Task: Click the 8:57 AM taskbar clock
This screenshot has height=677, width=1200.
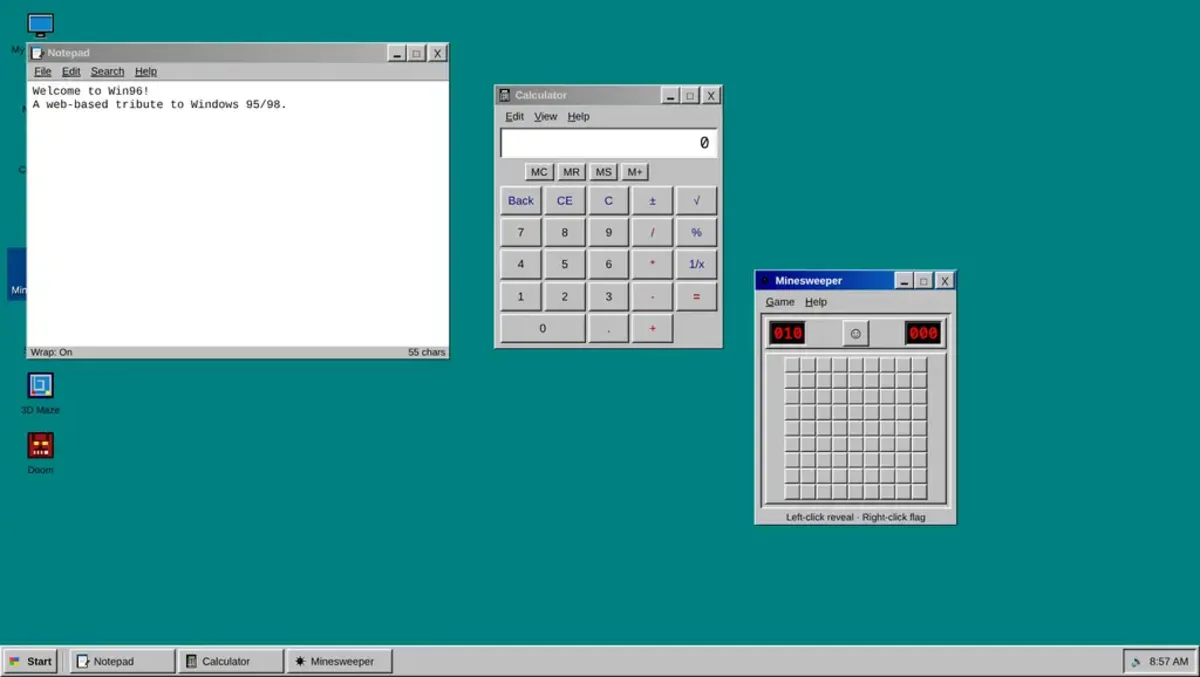Action: [1169, 661]
